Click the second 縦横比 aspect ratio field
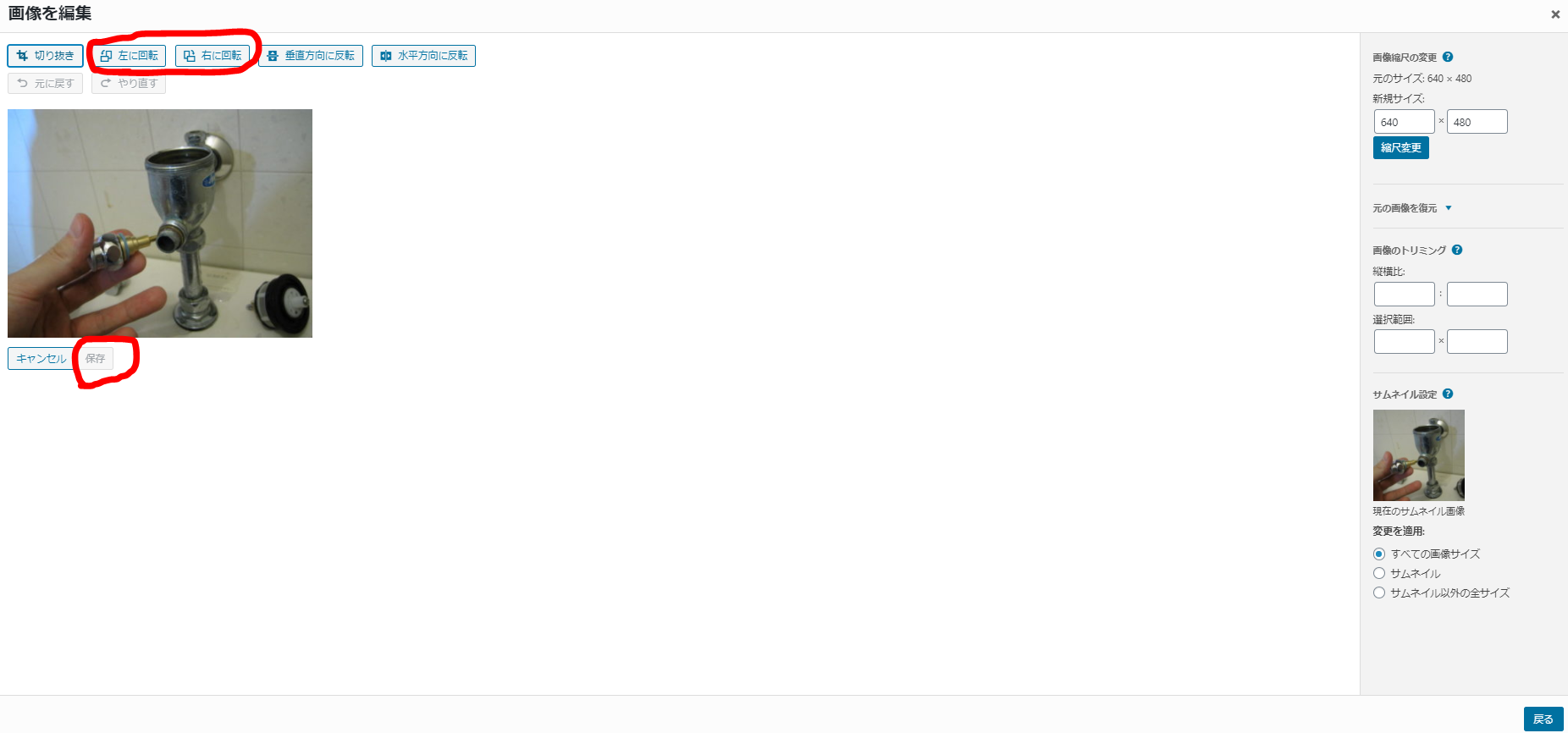The width and height of the screenshot is (1568, 733). [1477, 294]
